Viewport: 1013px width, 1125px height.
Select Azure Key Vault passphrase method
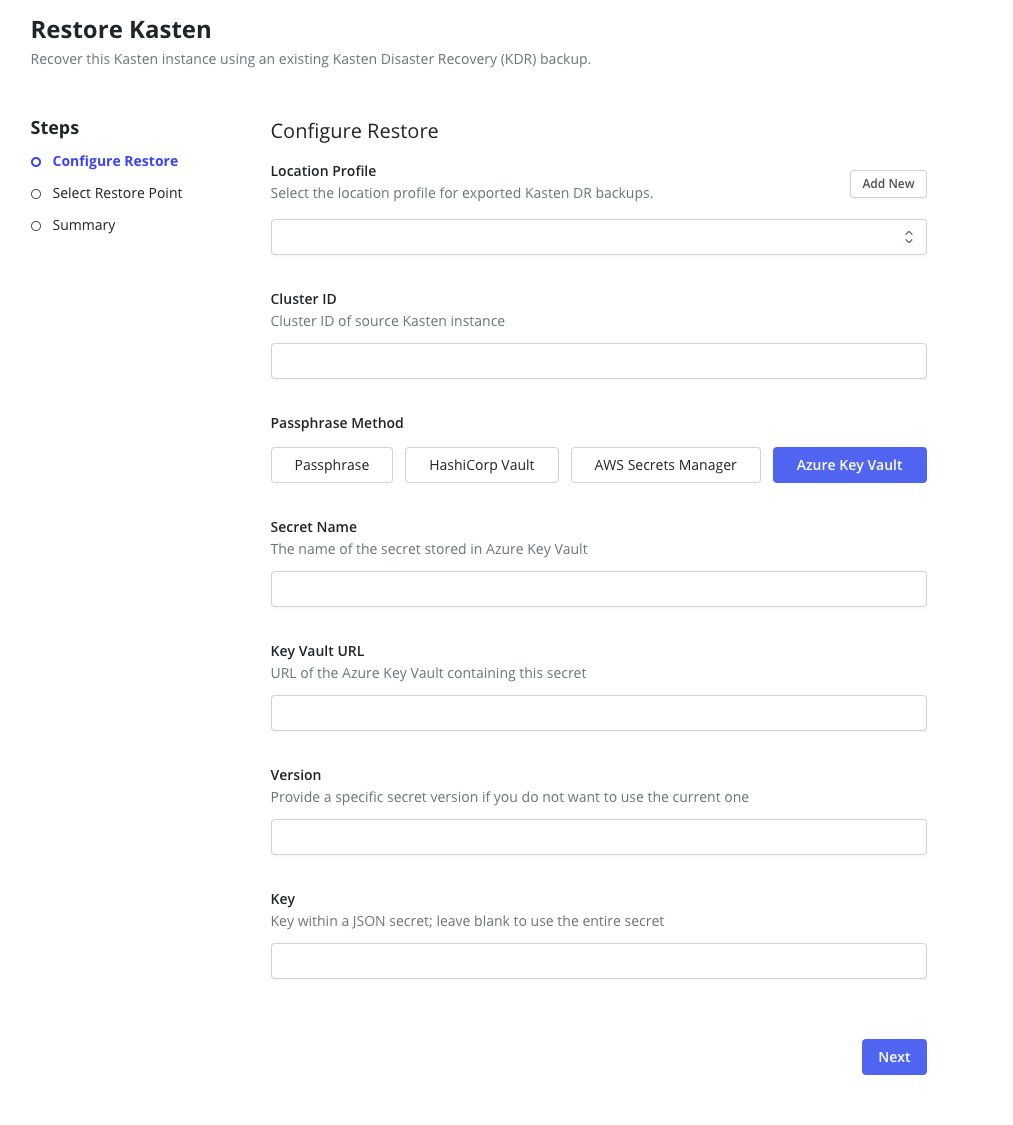click(849, 465)
